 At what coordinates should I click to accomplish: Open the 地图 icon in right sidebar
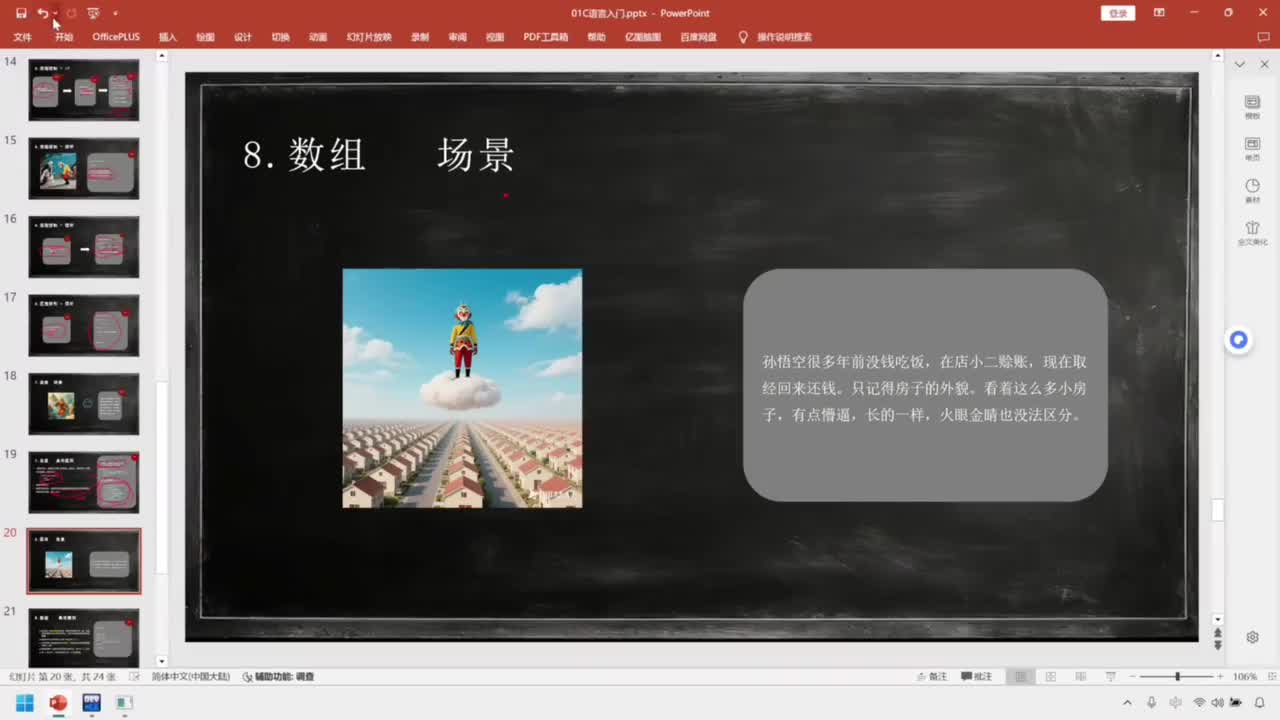pos(1252,149)
